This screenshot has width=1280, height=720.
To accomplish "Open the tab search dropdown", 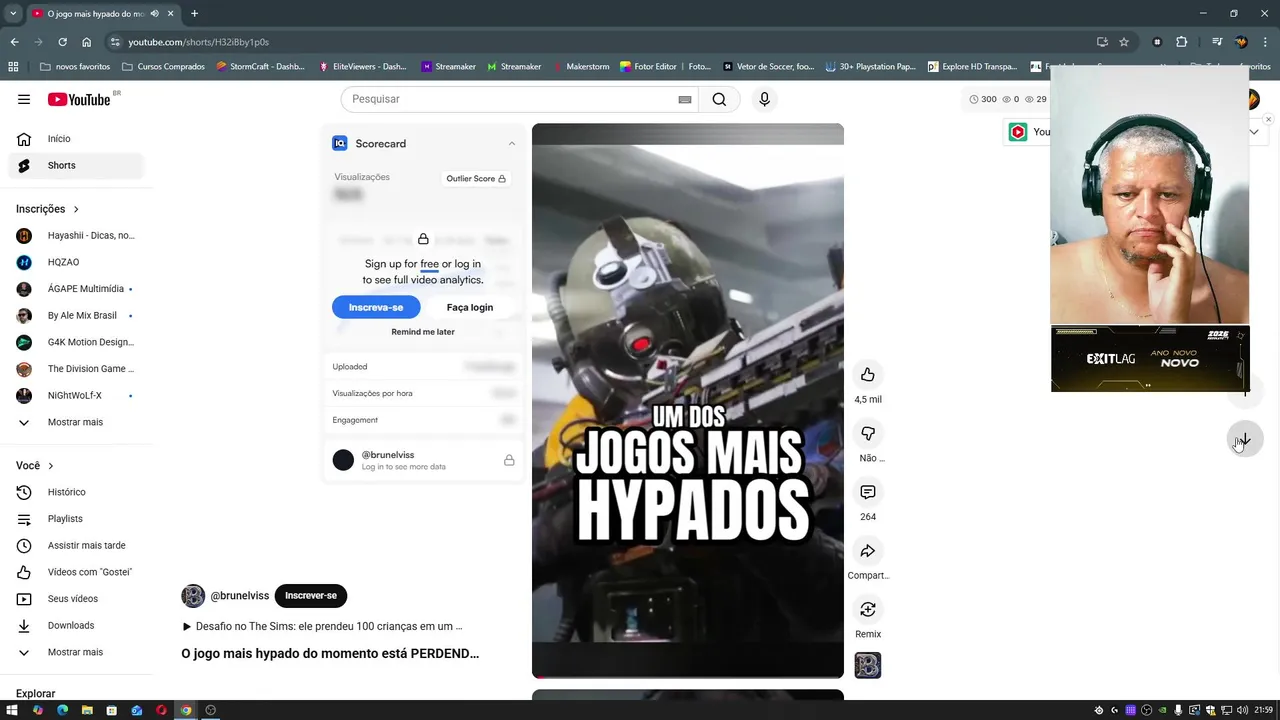I will [x=13, y=14].
